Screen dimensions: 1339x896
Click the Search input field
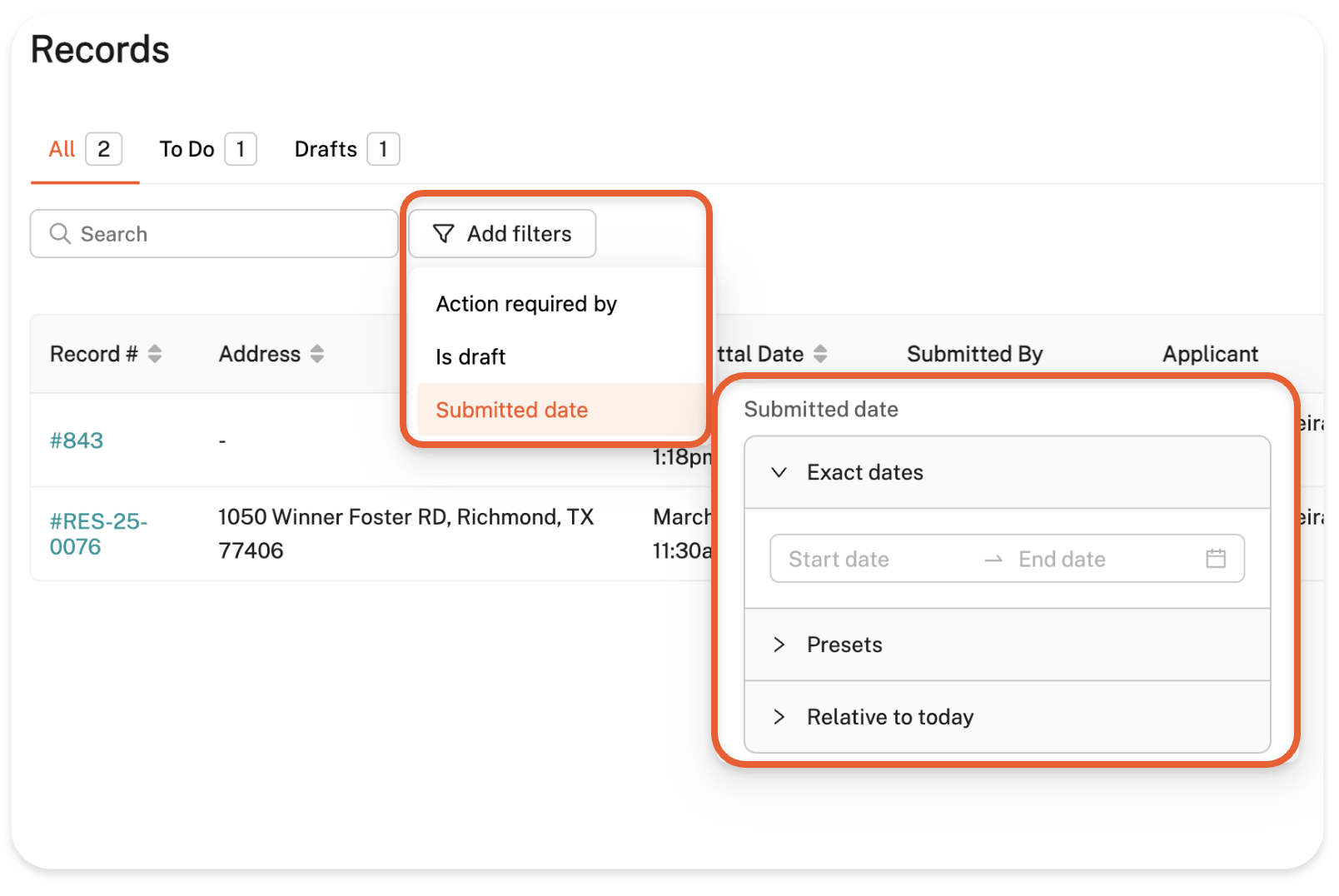point(225,234)
